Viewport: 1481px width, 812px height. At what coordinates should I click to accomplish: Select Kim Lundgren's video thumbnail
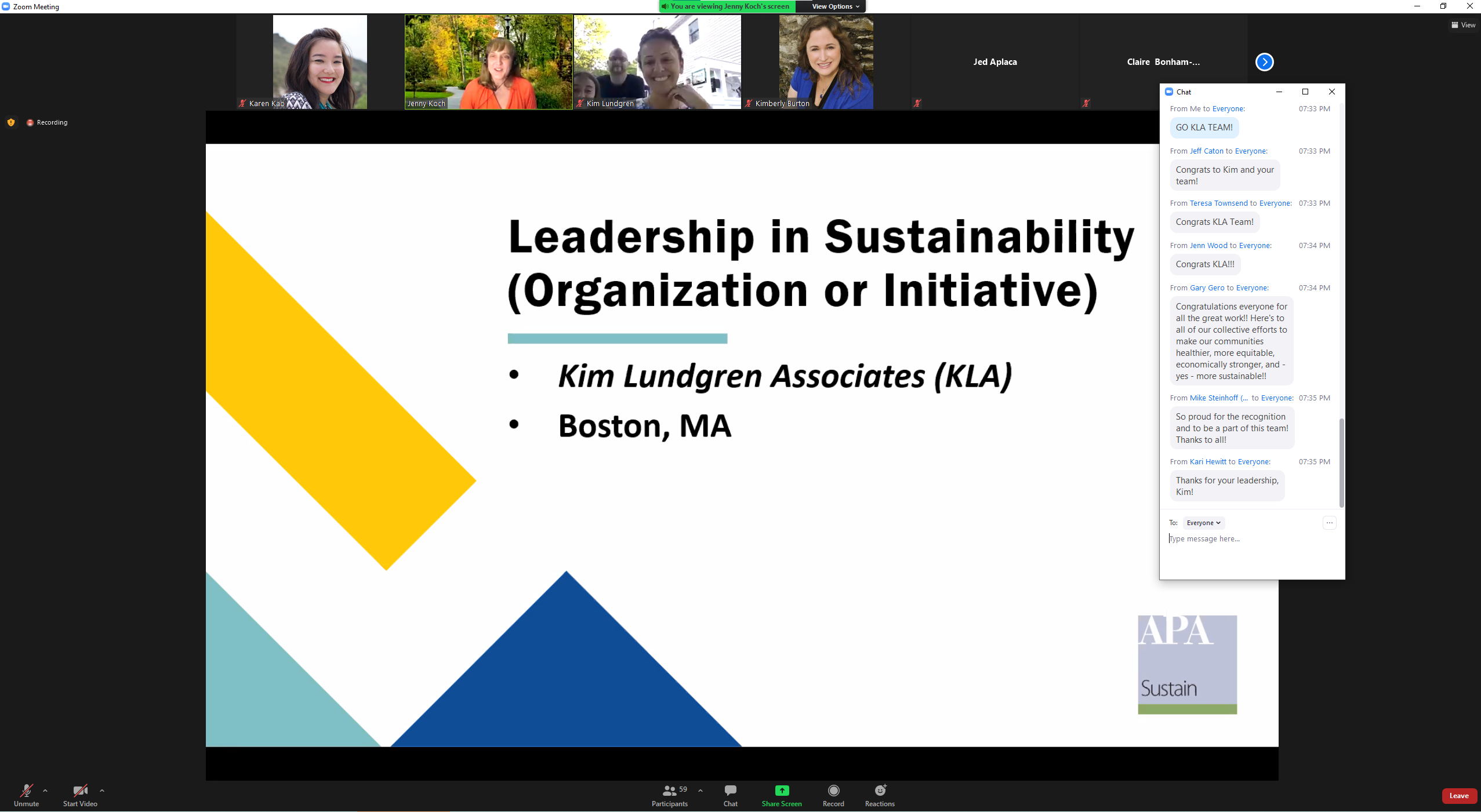658,62
